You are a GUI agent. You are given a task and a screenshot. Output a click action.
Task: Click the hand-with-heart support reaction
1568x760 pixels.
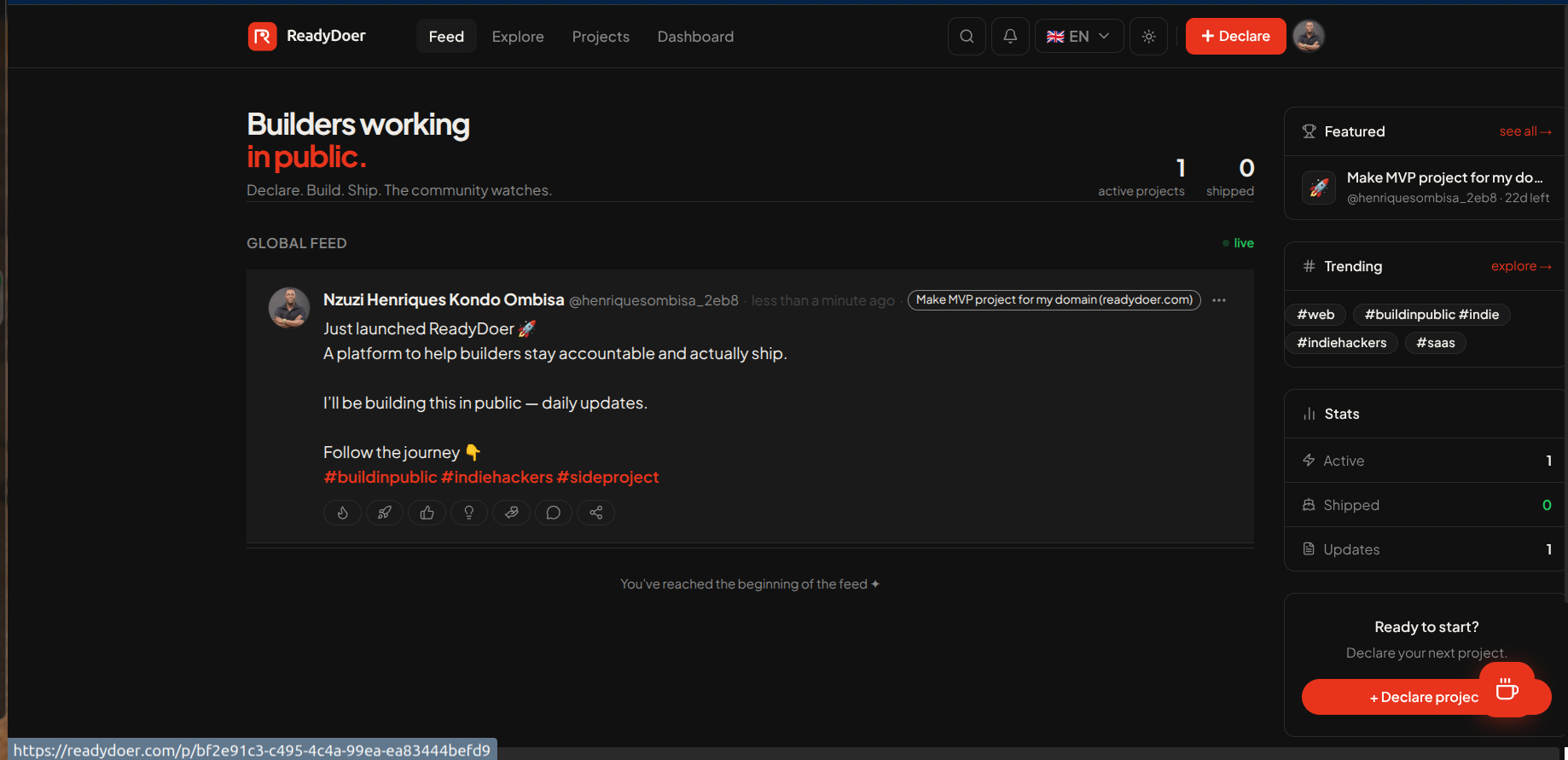tap(511, 513)
